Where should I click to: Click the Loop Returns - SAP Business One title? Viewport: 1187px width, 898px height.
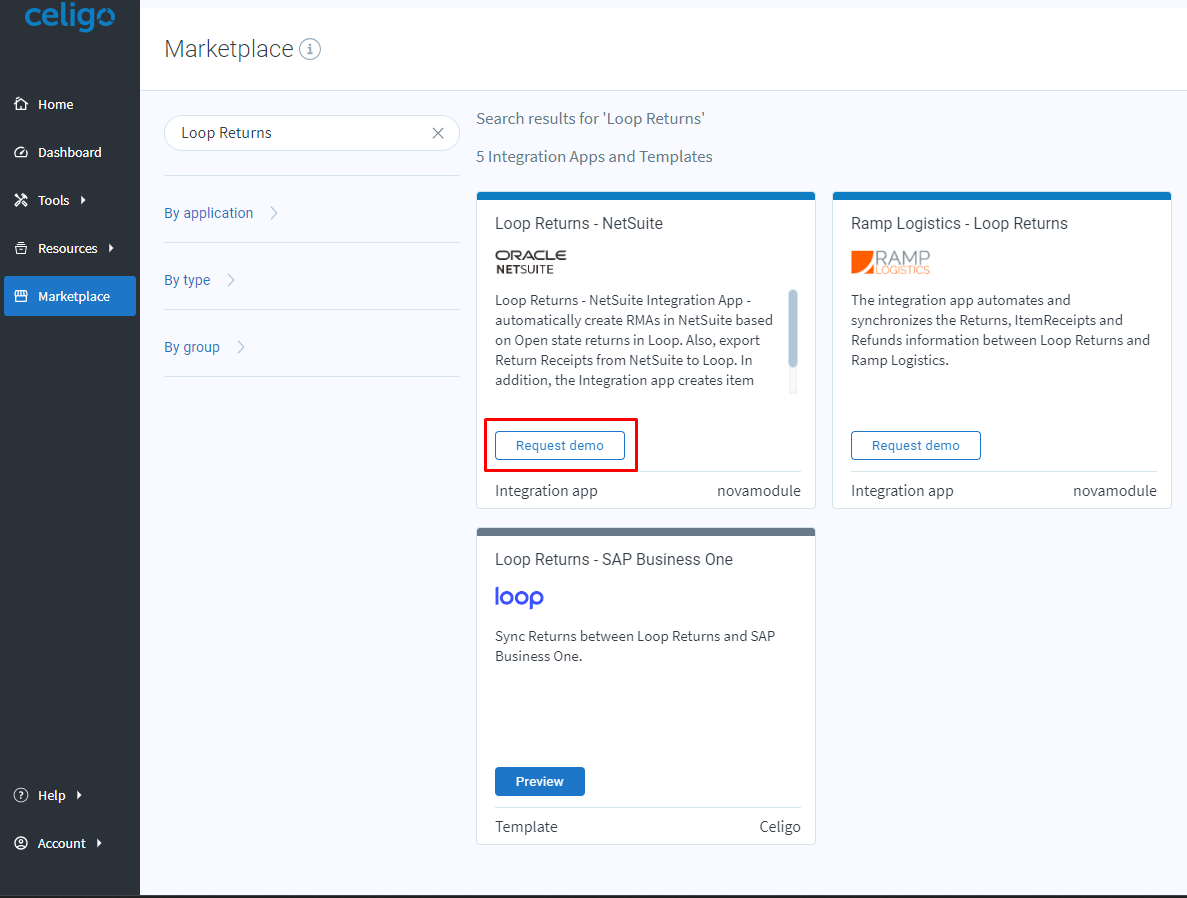click(614, 560)
